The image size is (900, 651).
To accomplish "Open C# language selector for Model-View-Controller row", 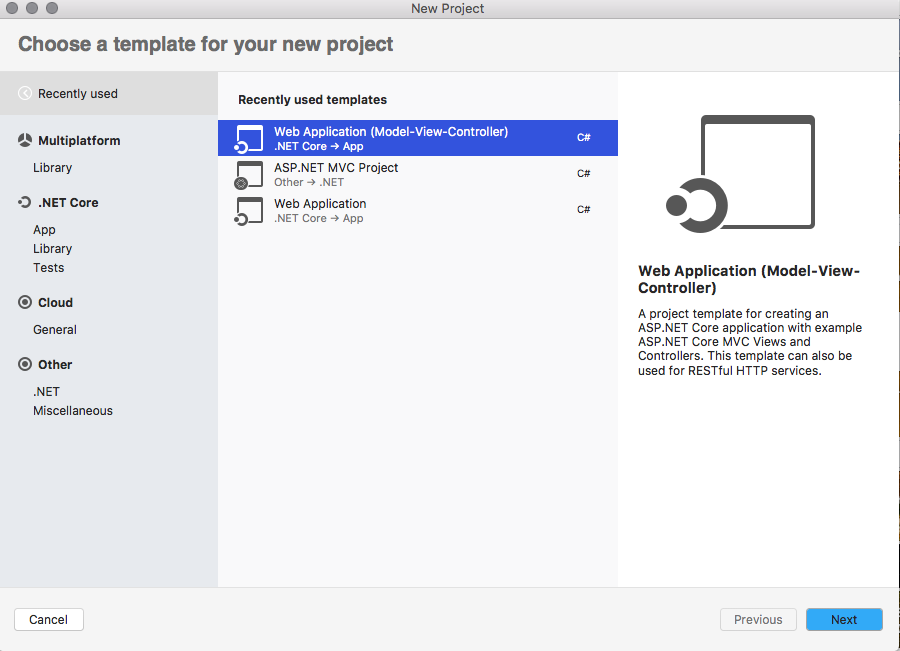I will click(x=583, y=137).
